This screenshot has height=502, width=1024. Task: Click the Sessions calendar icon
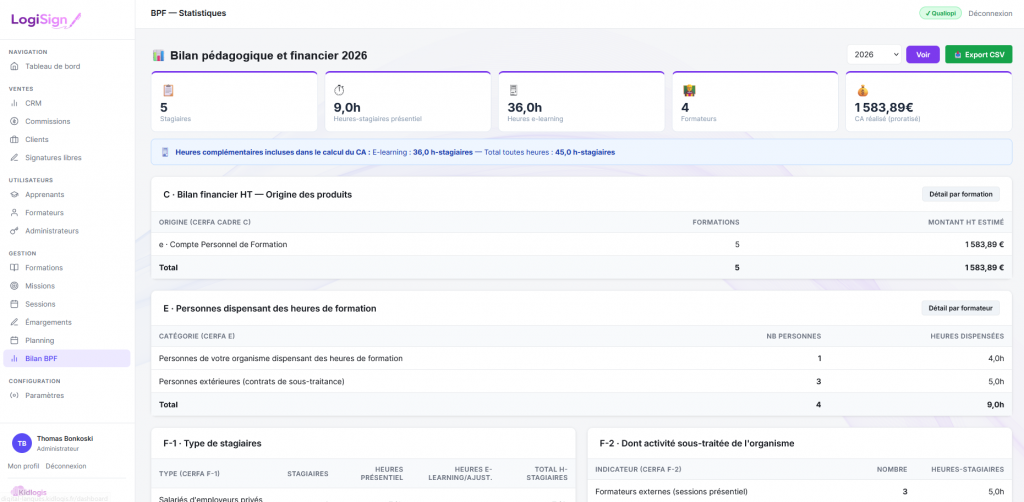(14, 304)
